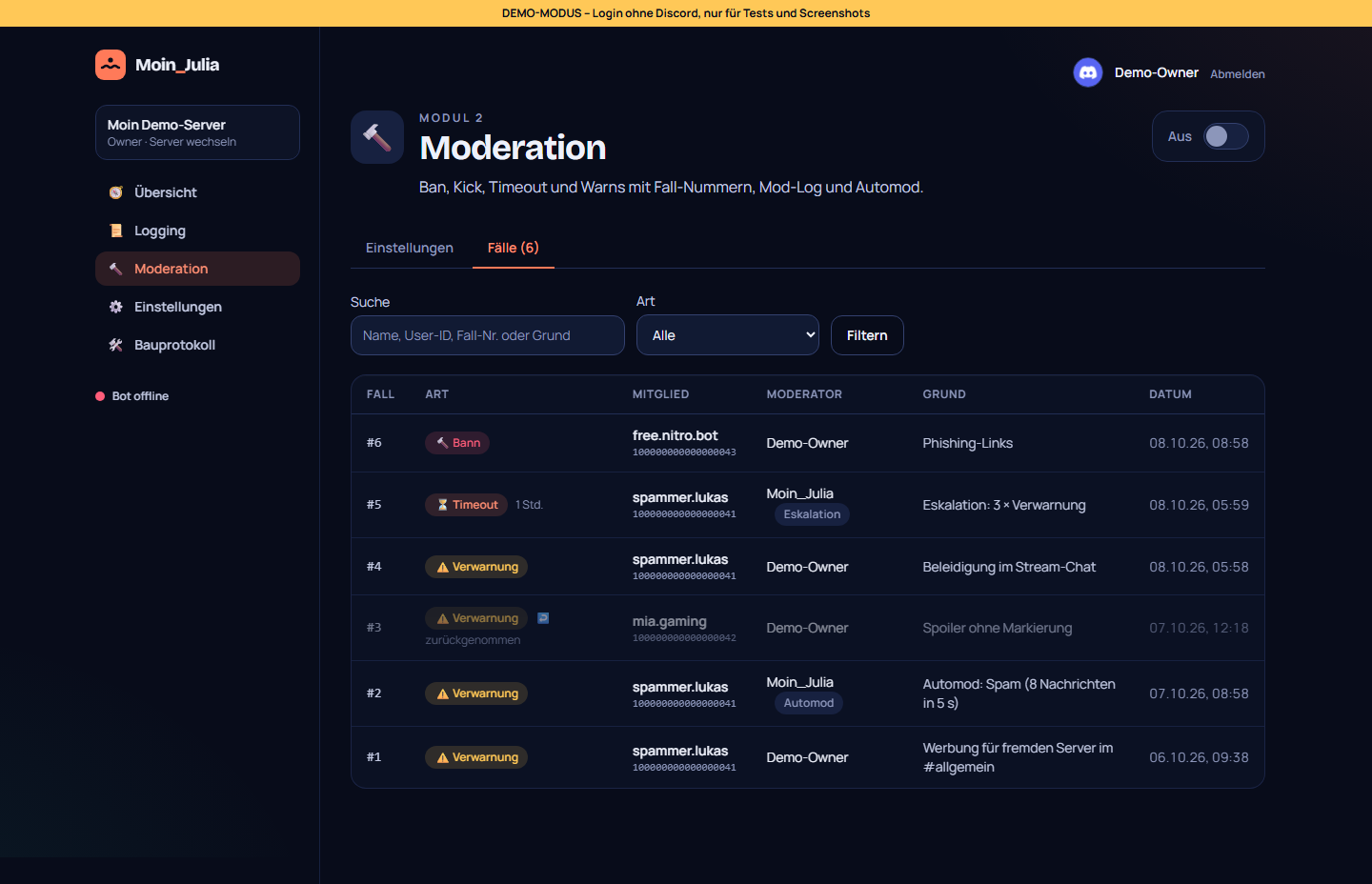Click the Verwarnung badge in case #2
The width and height of the screenshot is (1372, 884).
pos(476,693)
